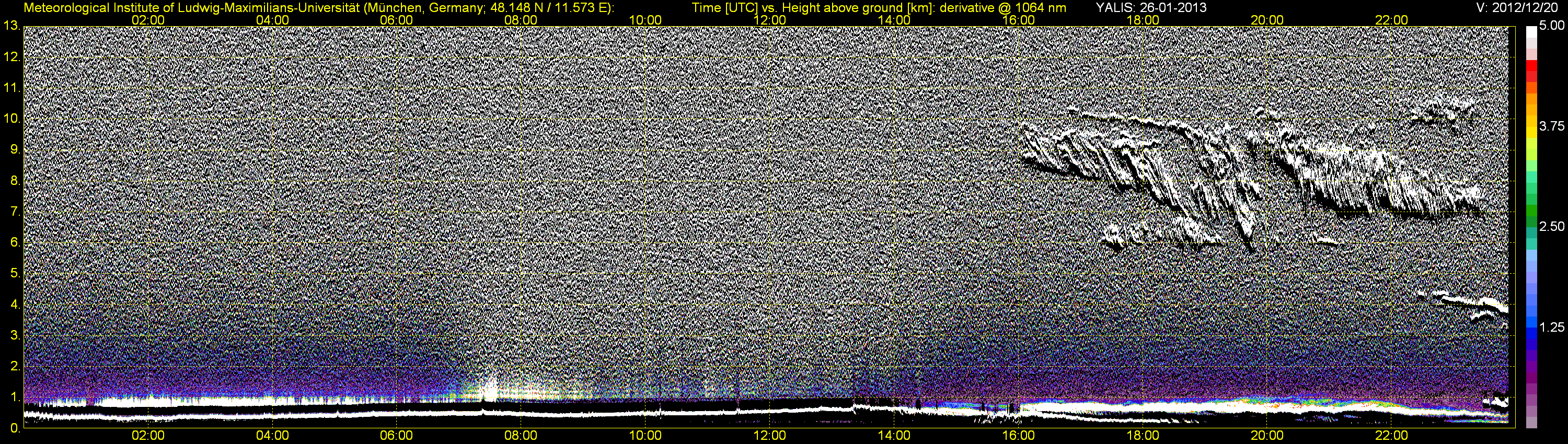Select '02:00' on the bottom time axis

click(148, 436)
